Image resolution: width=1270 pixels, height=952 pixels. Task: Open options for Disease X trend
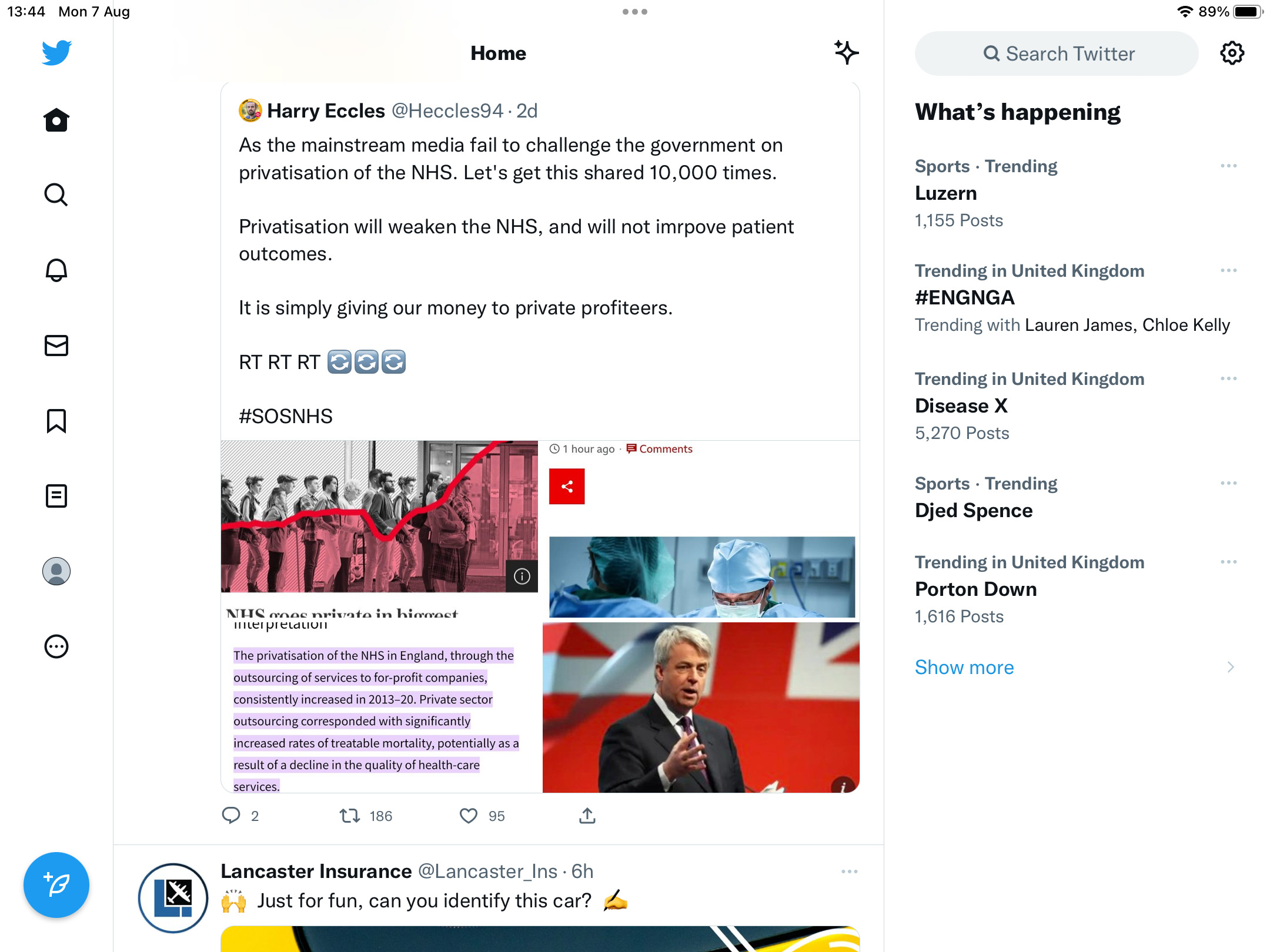(1229, 378)
